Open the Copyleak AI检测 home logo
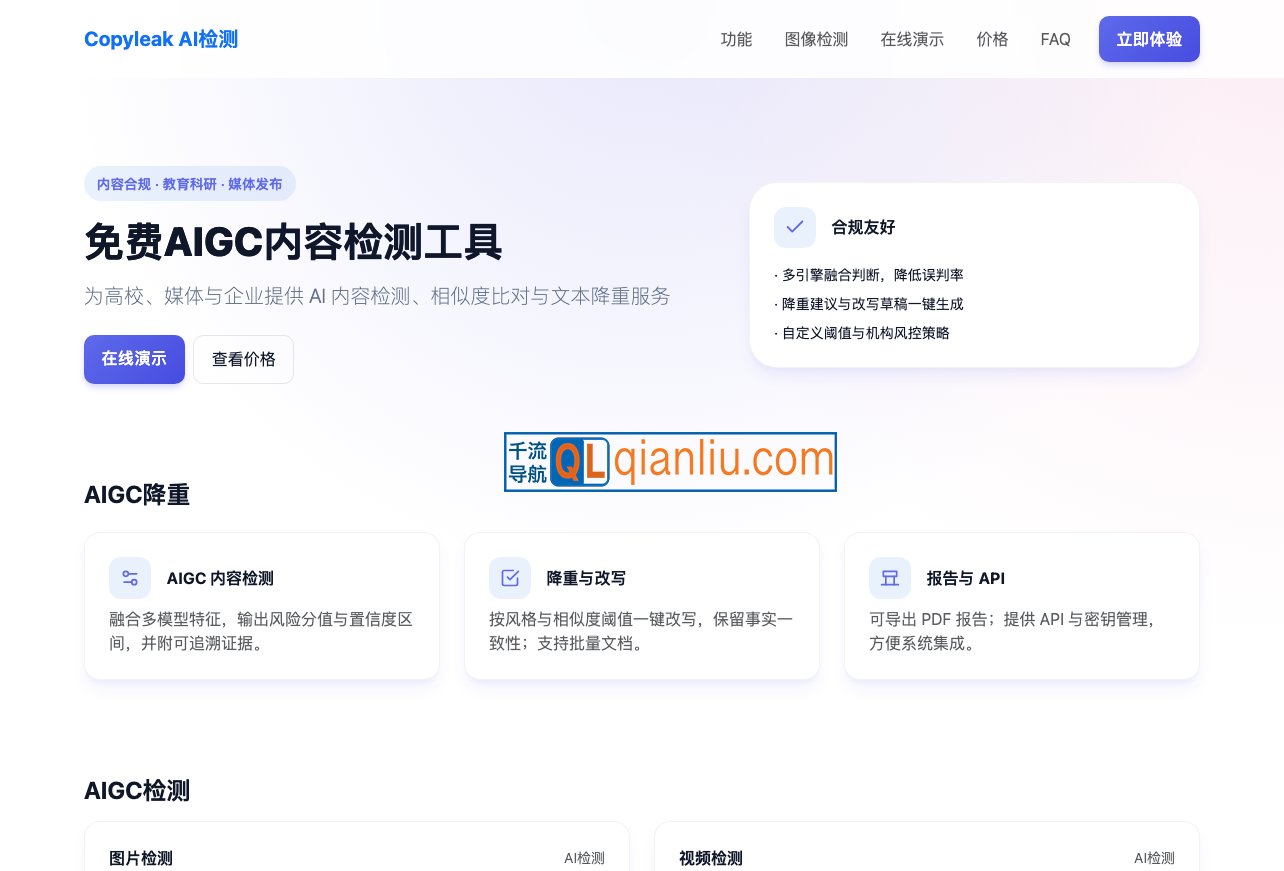 [x=161, y=39]
